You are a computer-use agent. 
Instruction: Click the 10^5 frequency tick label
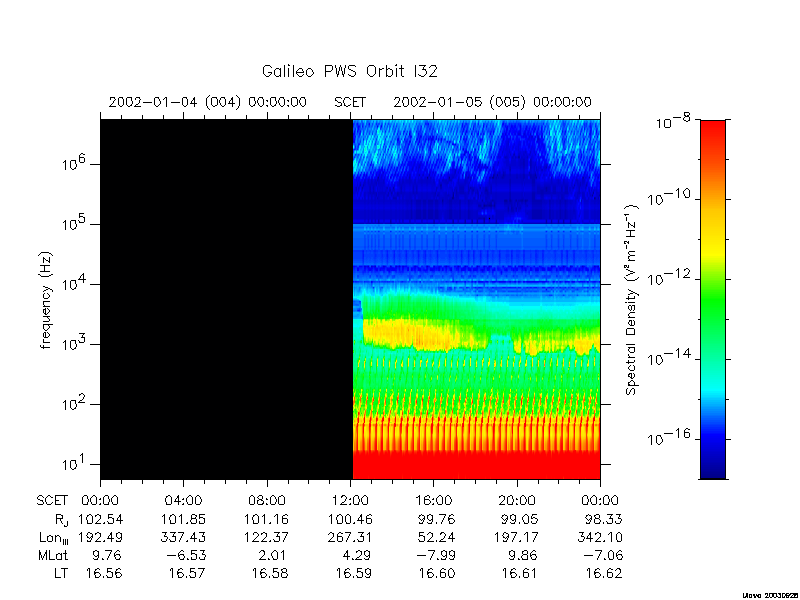(x=74, y=223)
